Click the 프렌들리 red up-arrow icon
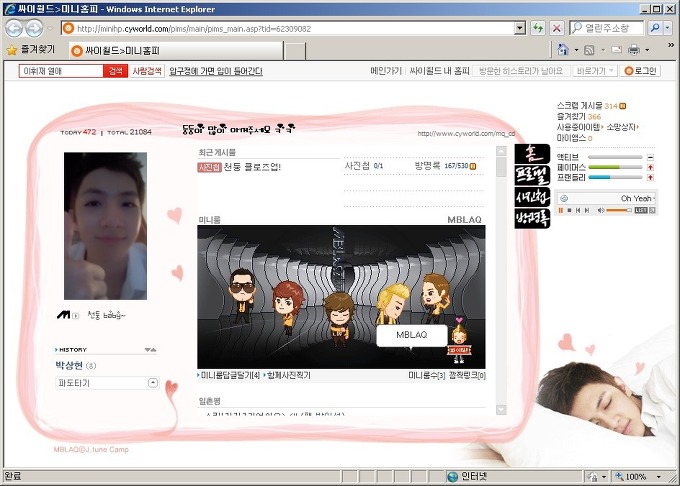This screenshot has width=680, height=486. click(x=650, y=177)
